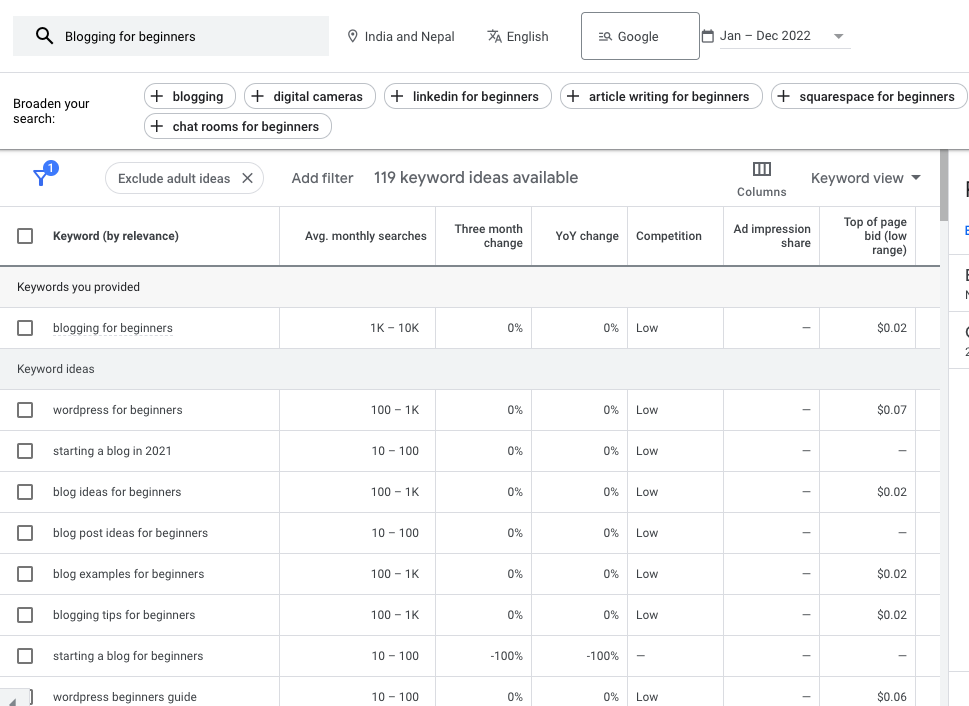This screenshot has width=969, height=706.
Task: Click the scroll-left arrow at table bottom
Action: 13,700
